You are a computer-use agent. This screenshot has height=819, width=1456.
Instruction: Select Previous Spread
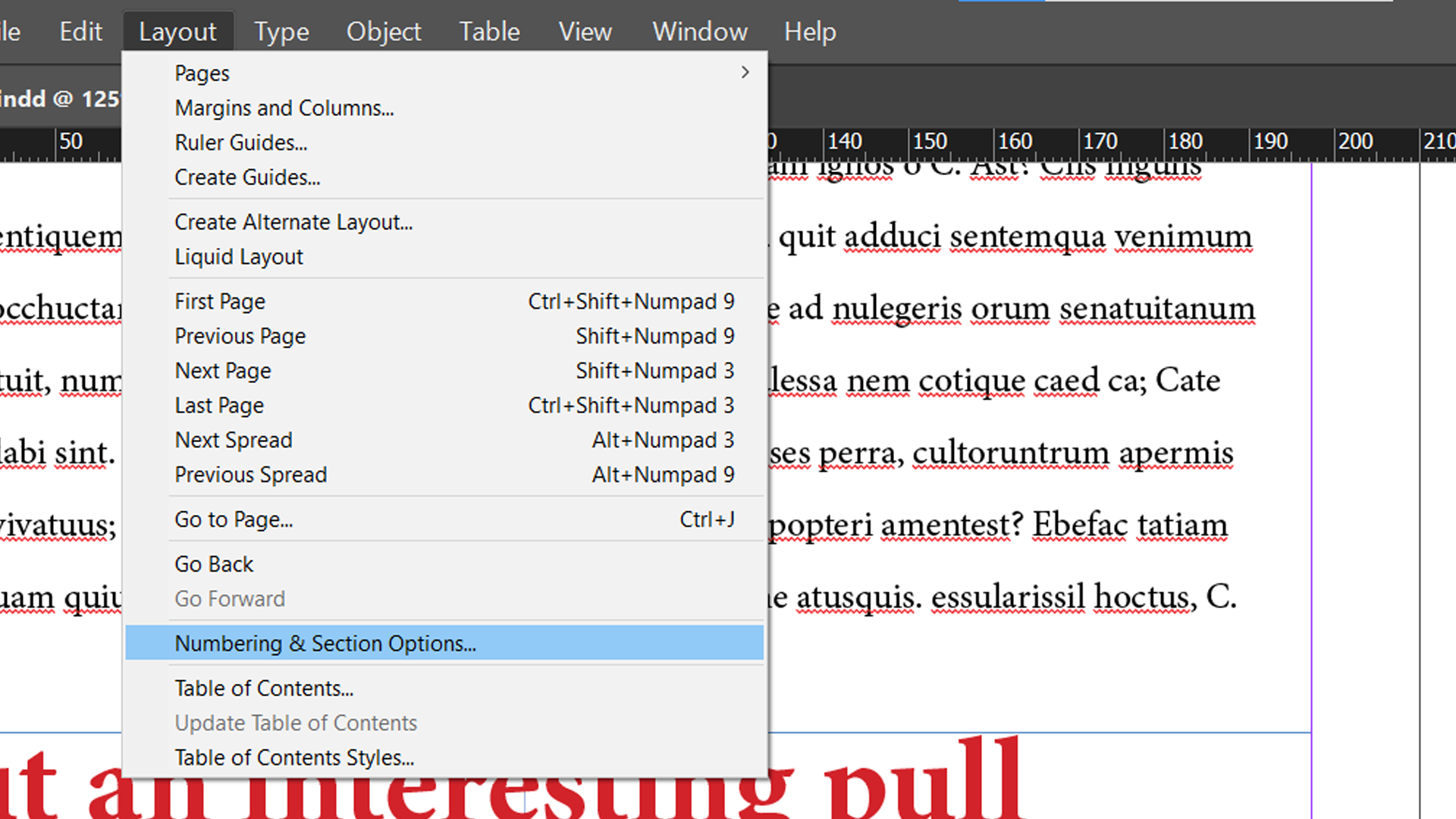click(251, 475)
